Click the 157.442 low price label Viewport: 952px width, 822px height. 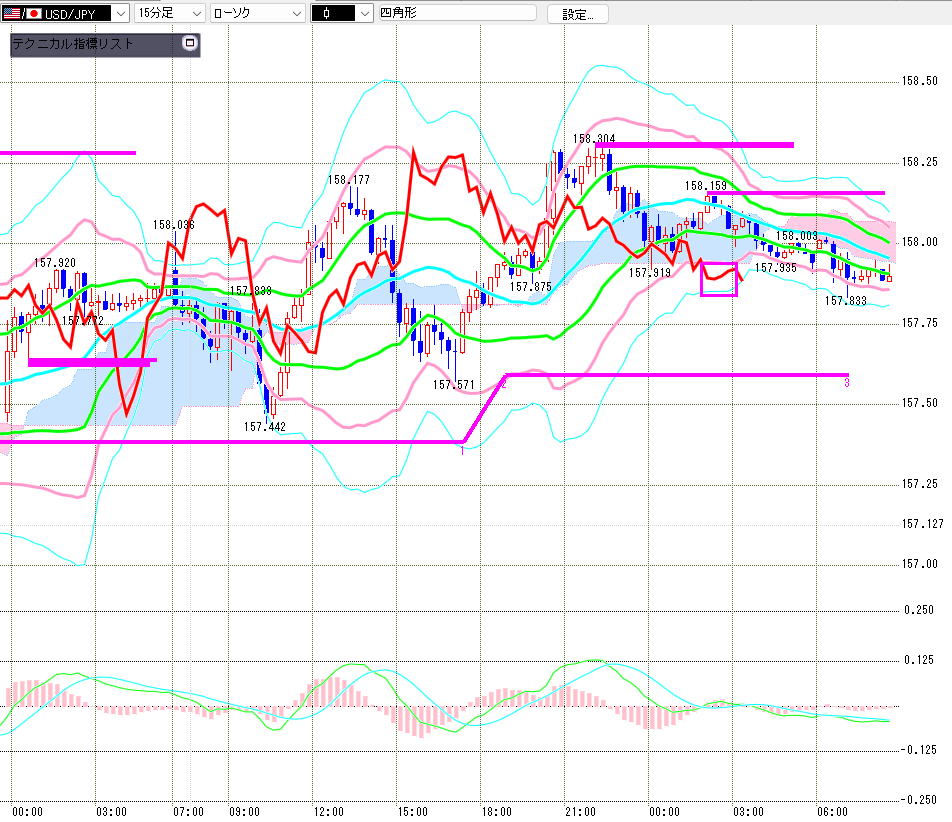265,427
